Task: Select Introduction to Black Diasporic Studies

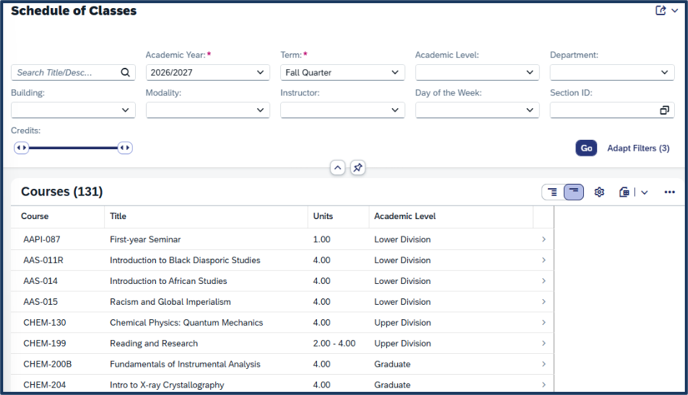Action: [185, 260]
